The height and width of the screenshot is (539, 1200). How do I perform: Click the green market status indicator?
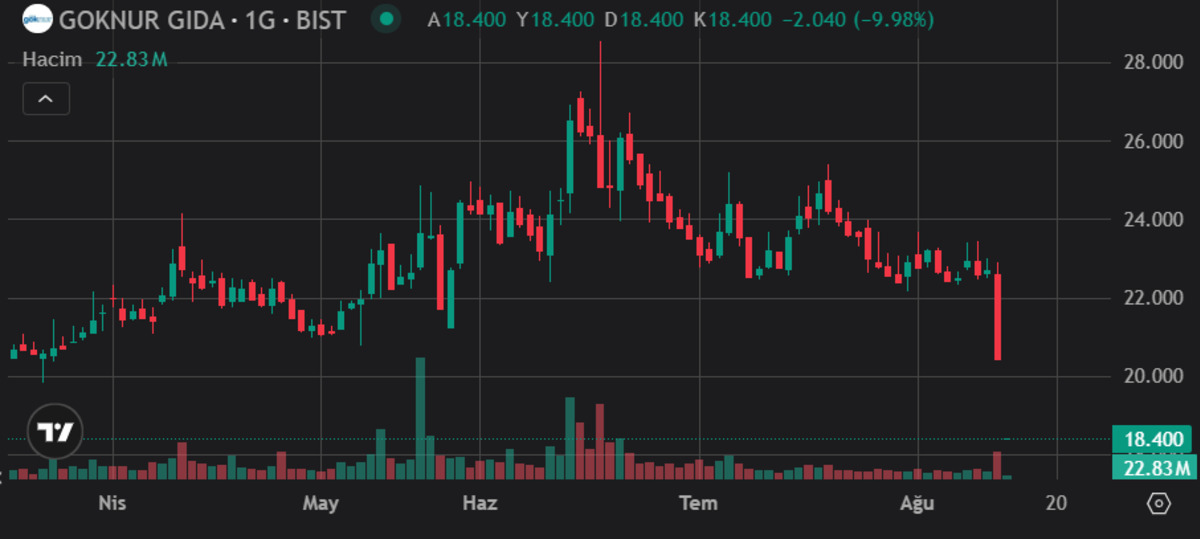click(x=386, y=19)
